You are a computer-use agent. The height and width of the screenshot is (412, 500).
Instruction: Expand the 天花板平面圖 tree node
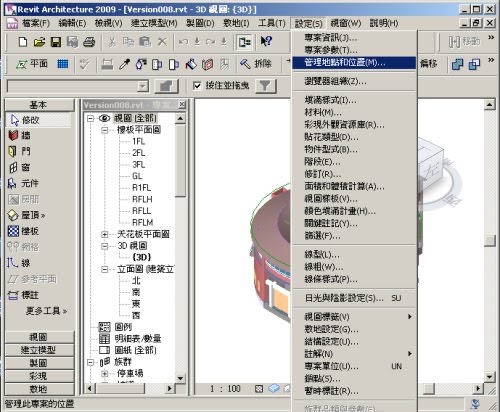click(104, 234)
